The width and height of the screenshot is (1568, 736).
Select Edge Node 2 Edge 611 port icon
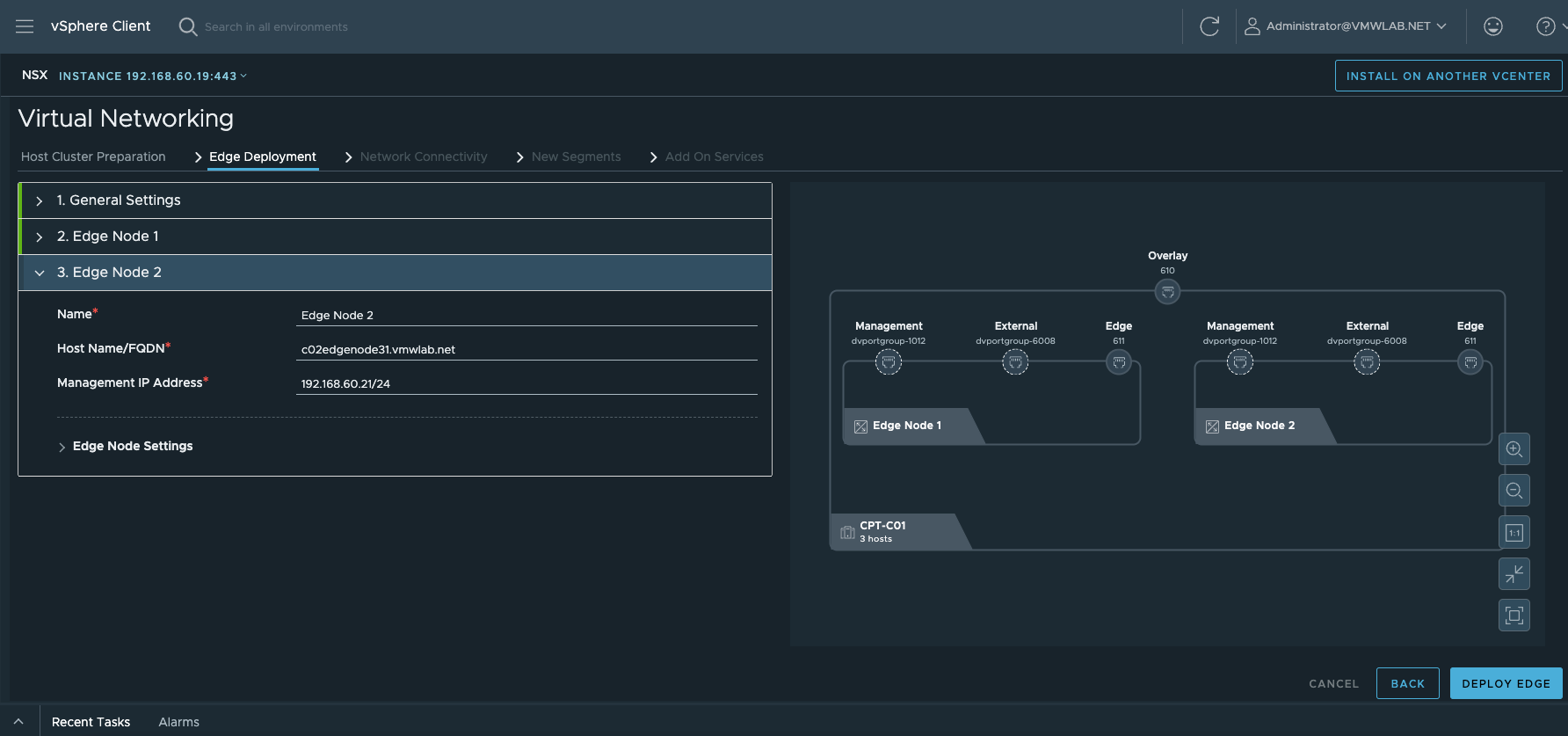coord(1470,362)
